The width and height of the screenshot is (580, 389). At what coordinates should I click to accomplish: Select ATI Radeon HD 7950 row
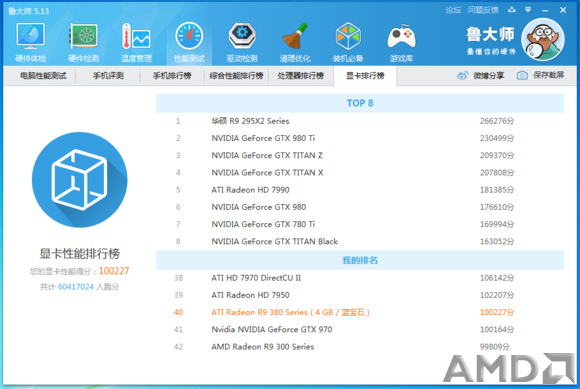[x=360, y=295]
